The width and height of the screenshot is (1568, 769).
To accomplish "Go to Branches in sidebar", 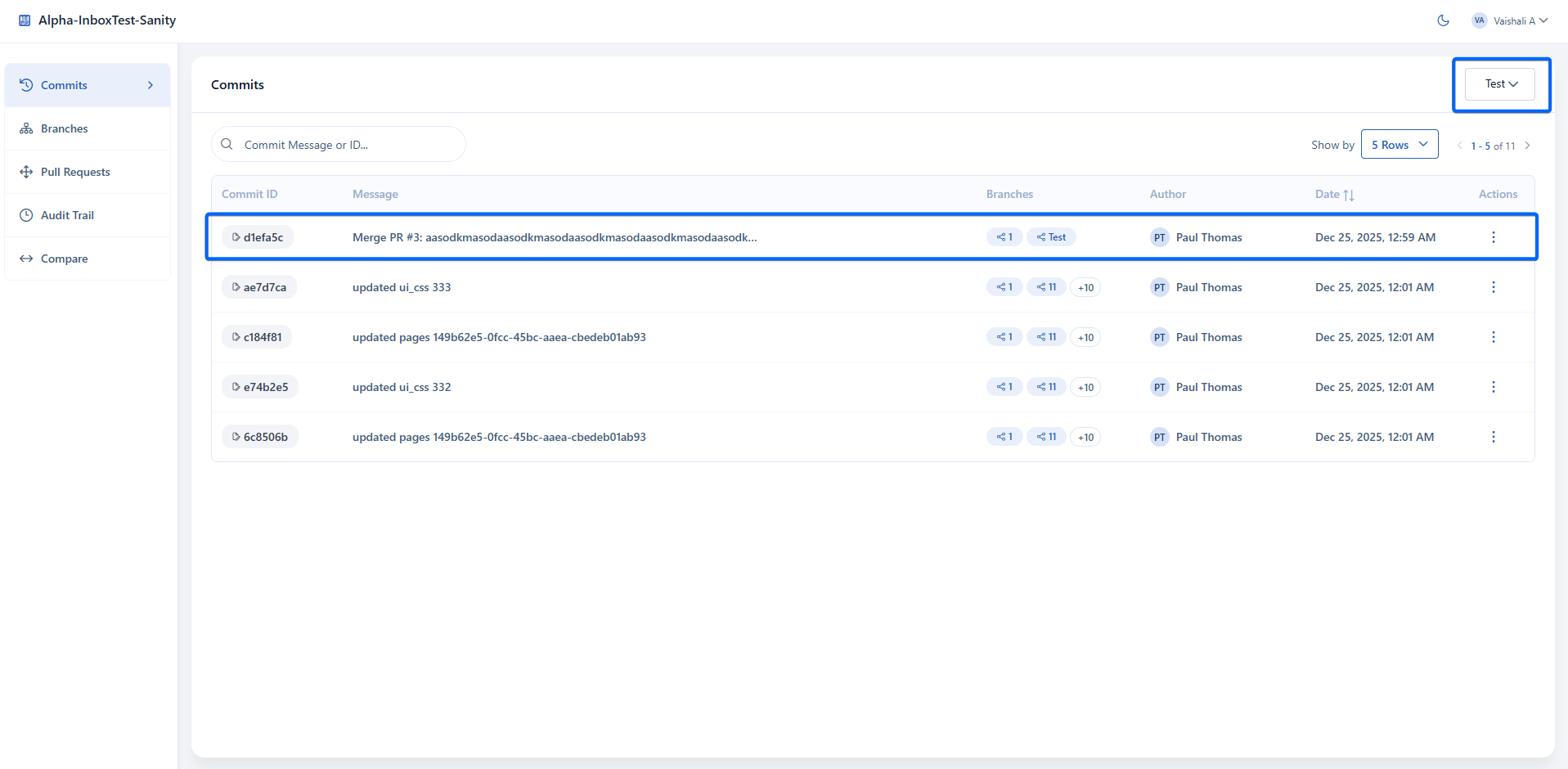I will click(x=88, y=128).
